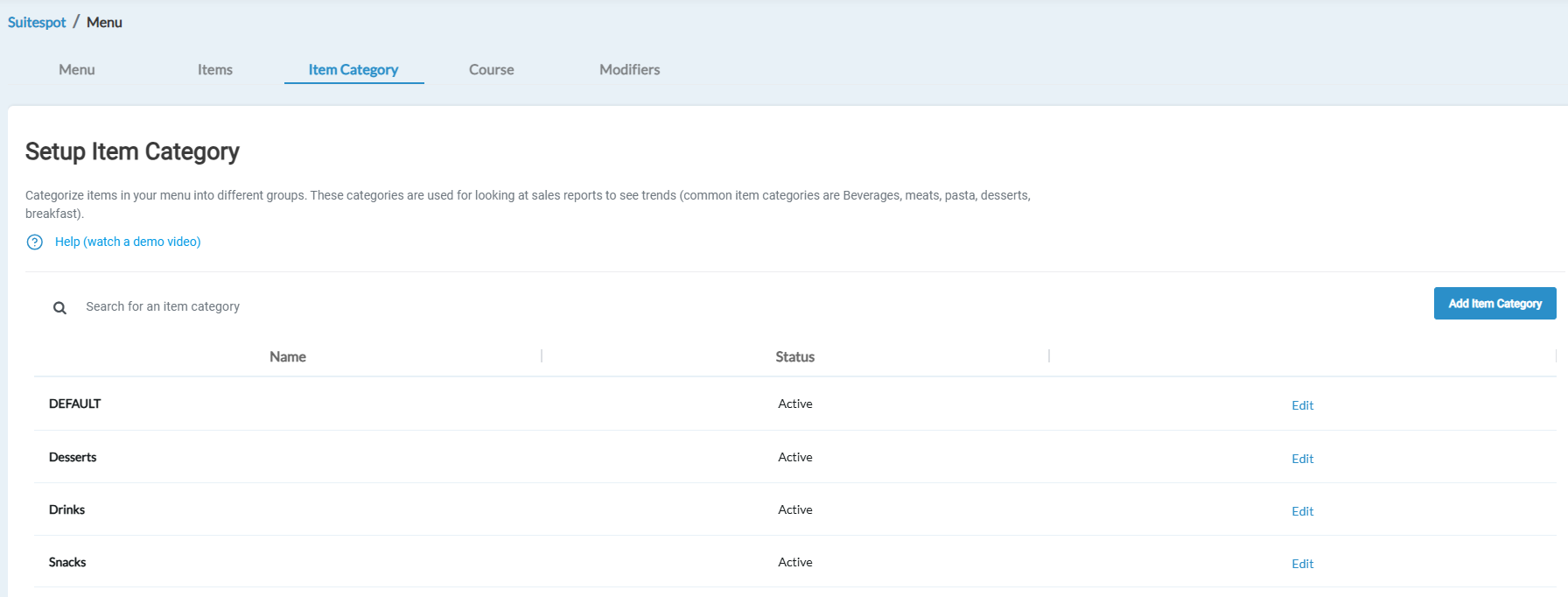Sort by the Name column header
This screenshot has width=1568, height=597.
click(x=288, y=357)
